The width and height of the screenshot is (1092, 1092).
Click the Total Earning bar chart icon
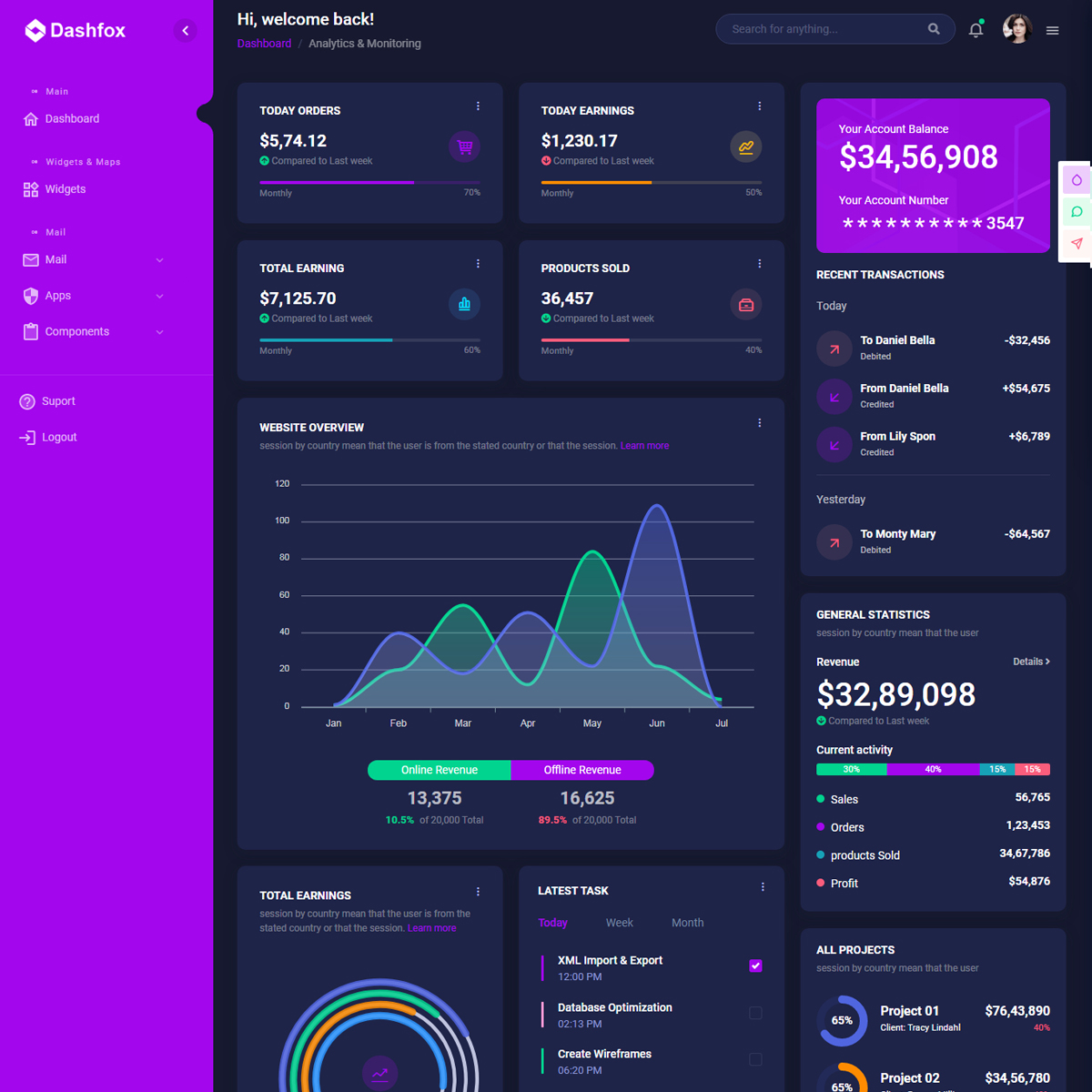(x=465, y=304)
